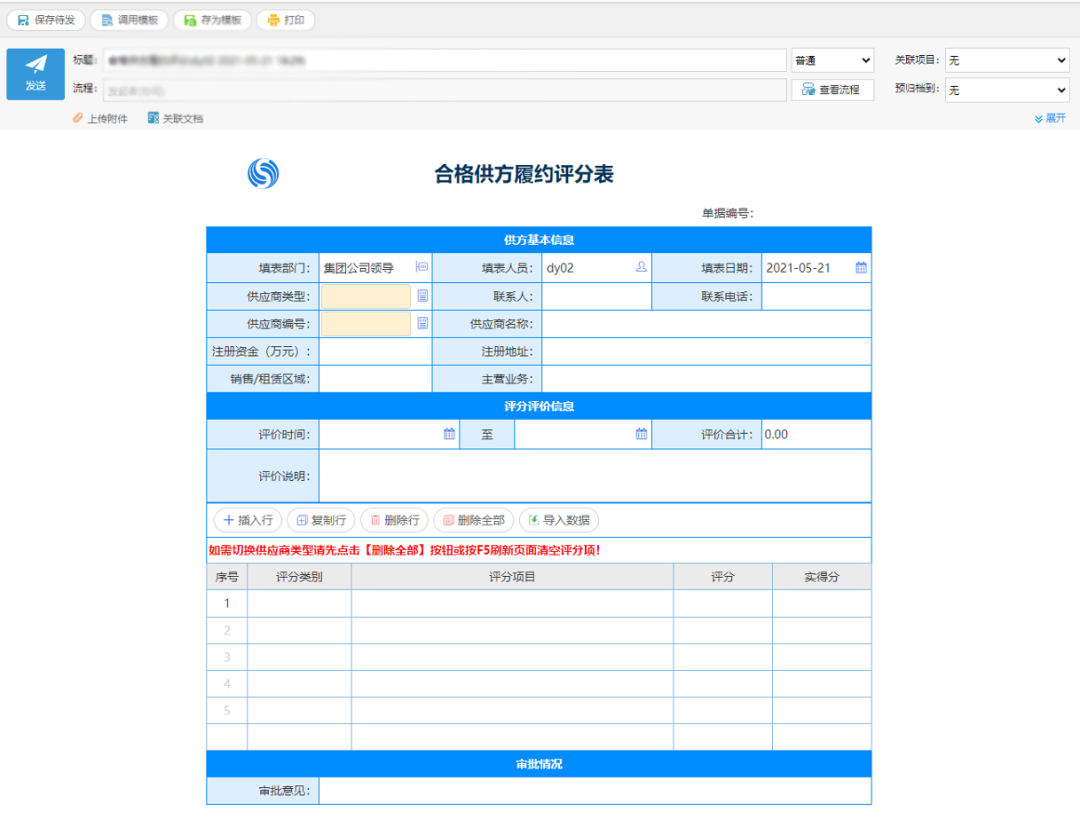Open the 预归档到 dropdown

(x=1006, y=90)
